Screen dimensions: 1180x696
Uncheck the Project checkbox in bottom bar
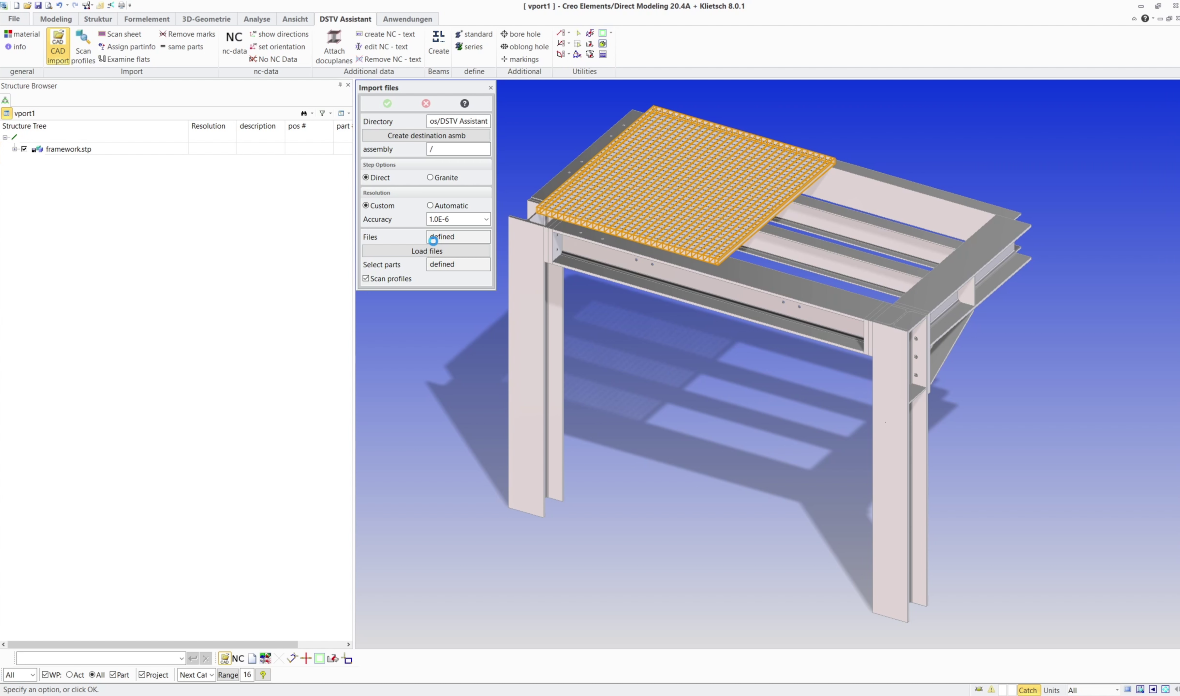[142, 675]
